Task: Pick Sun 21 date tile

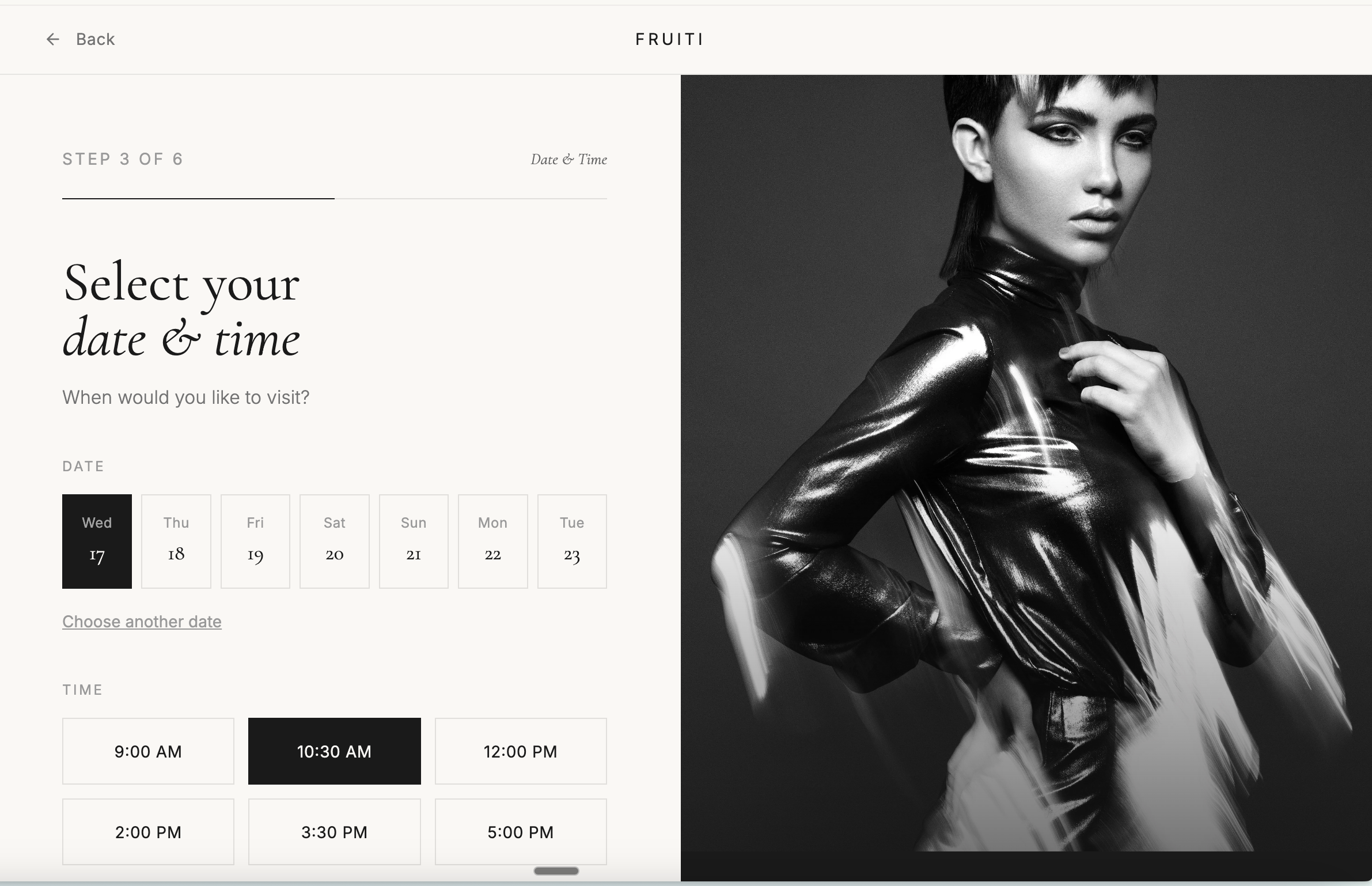Action: tap(414, 542)
